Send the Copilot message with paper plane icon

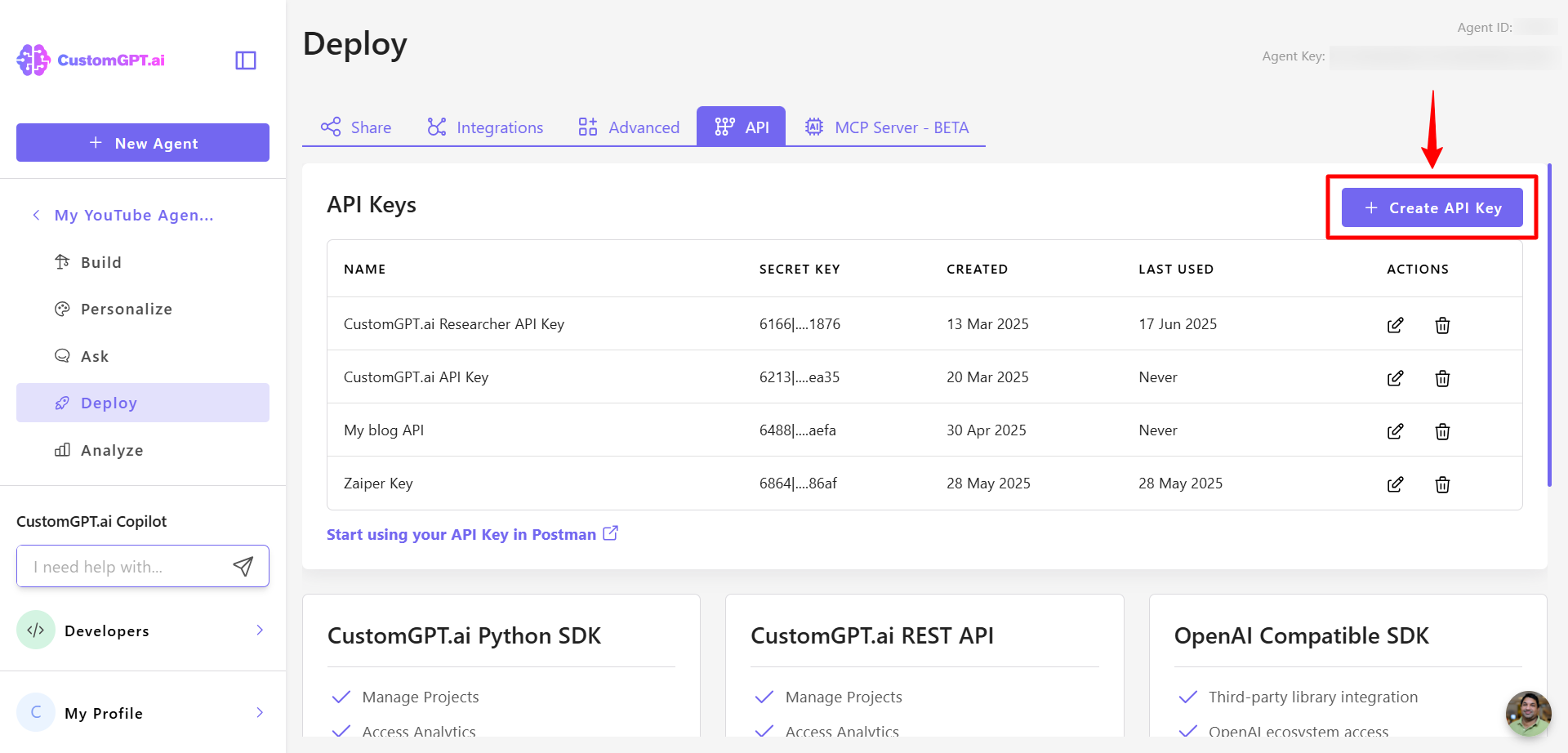(243, 566)
